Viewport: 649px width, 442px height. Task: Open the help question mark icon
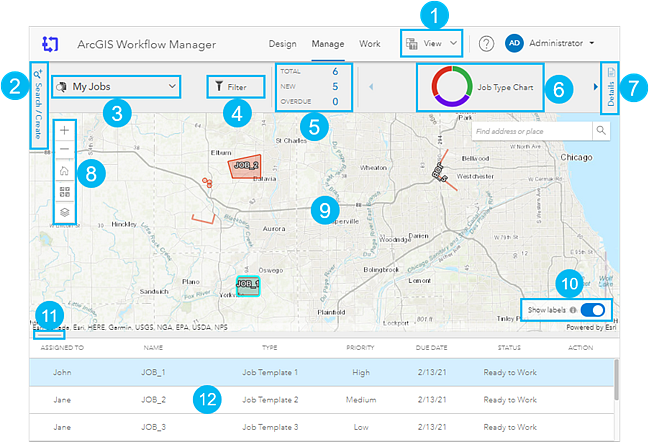click(x=486, y=43)
